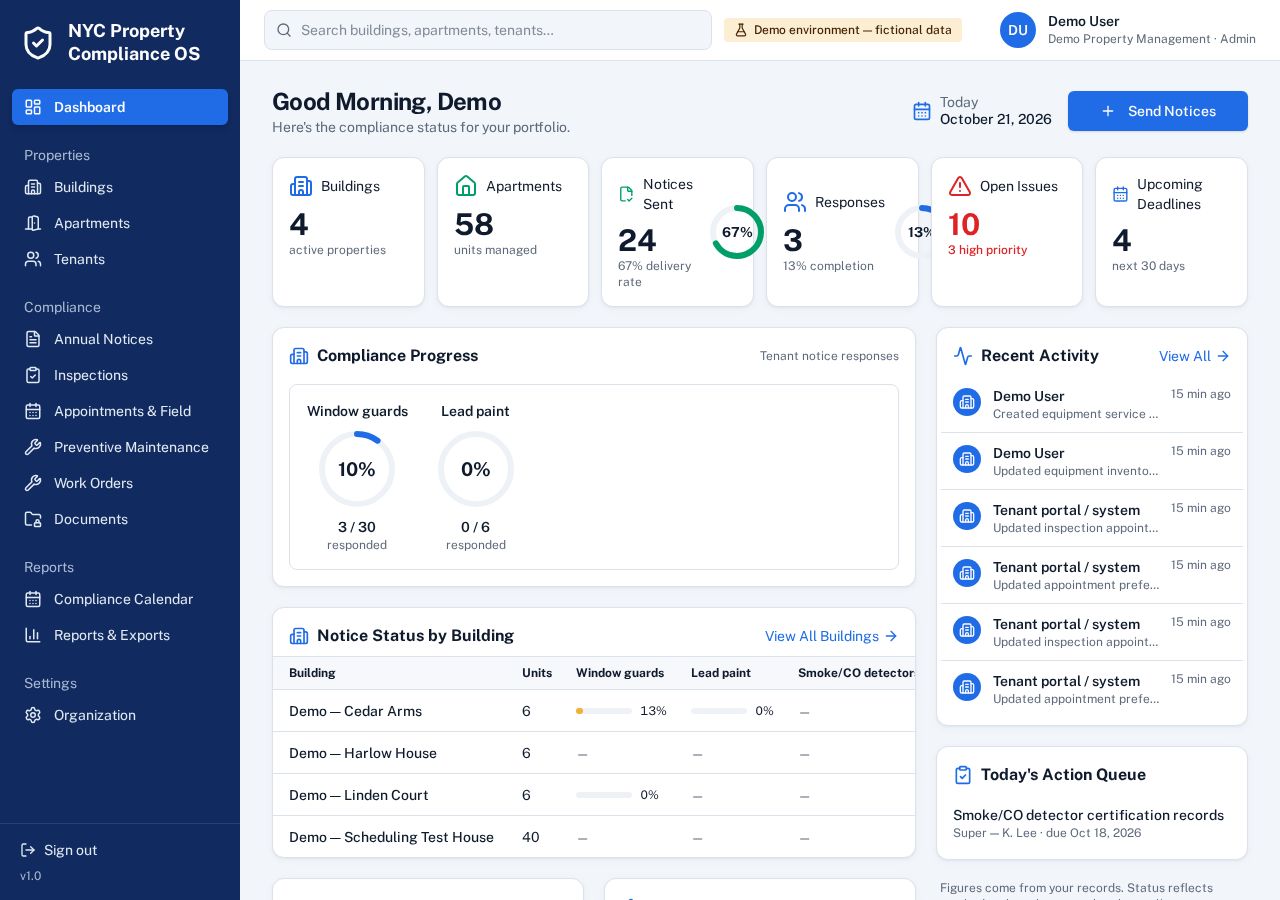This screenshot has width=1280, height=900.
Task: Click the Open Issues warning icon
Action: click(x=960, y=186)
